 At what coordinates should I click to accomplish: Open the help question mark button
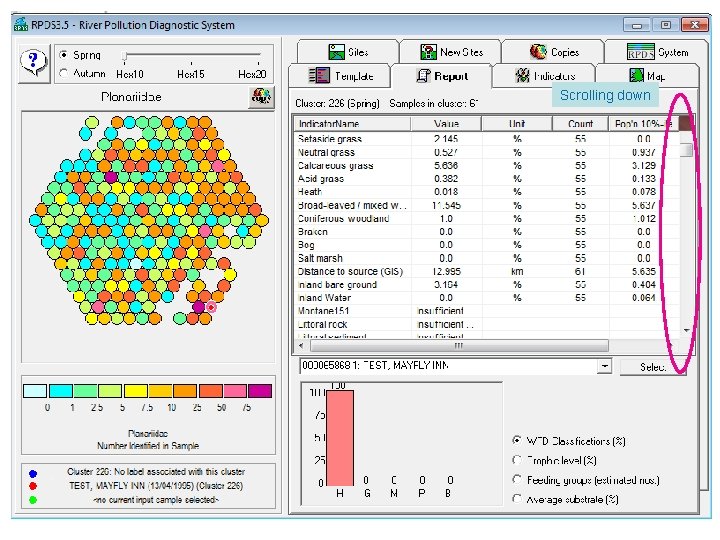(34, 64)
